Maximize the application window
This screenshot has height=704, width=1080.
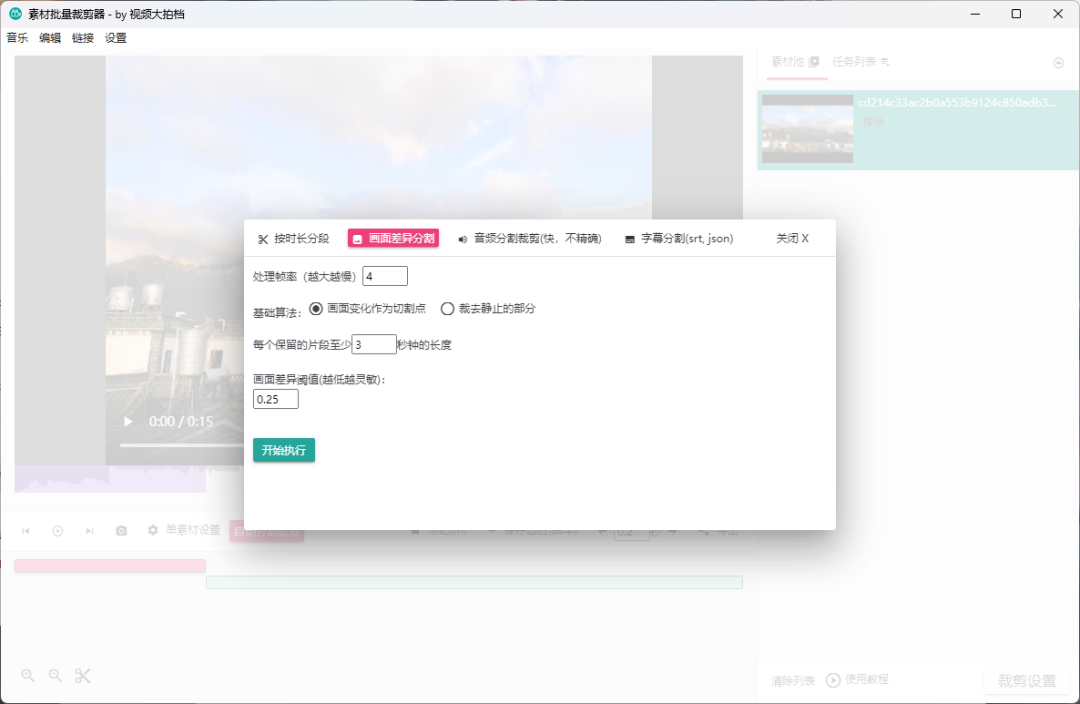coord(1016,14)
